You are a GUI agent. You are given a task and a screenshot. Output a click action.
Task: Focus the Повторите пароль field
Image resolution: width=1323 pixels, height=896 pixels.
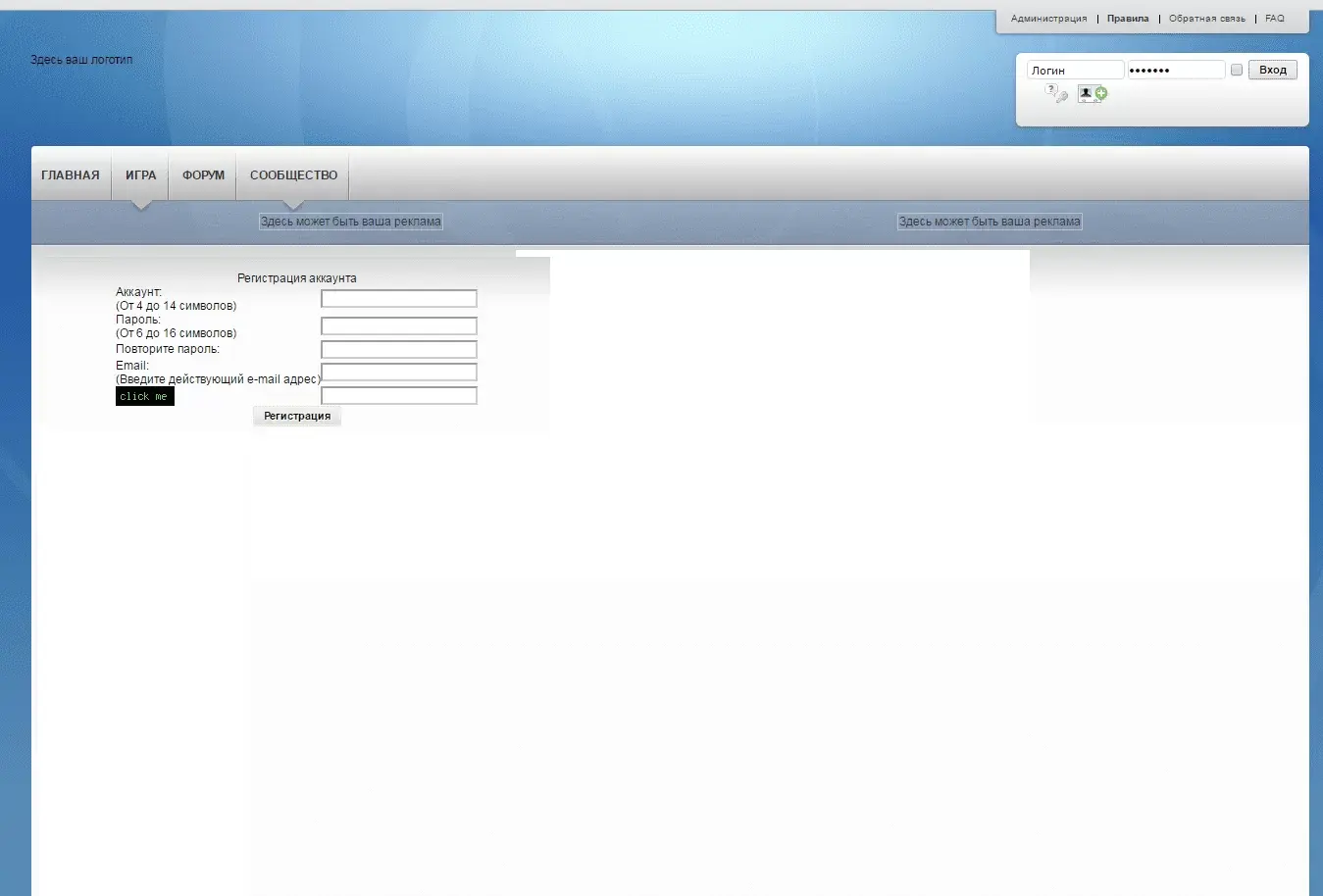coord(399,350)
